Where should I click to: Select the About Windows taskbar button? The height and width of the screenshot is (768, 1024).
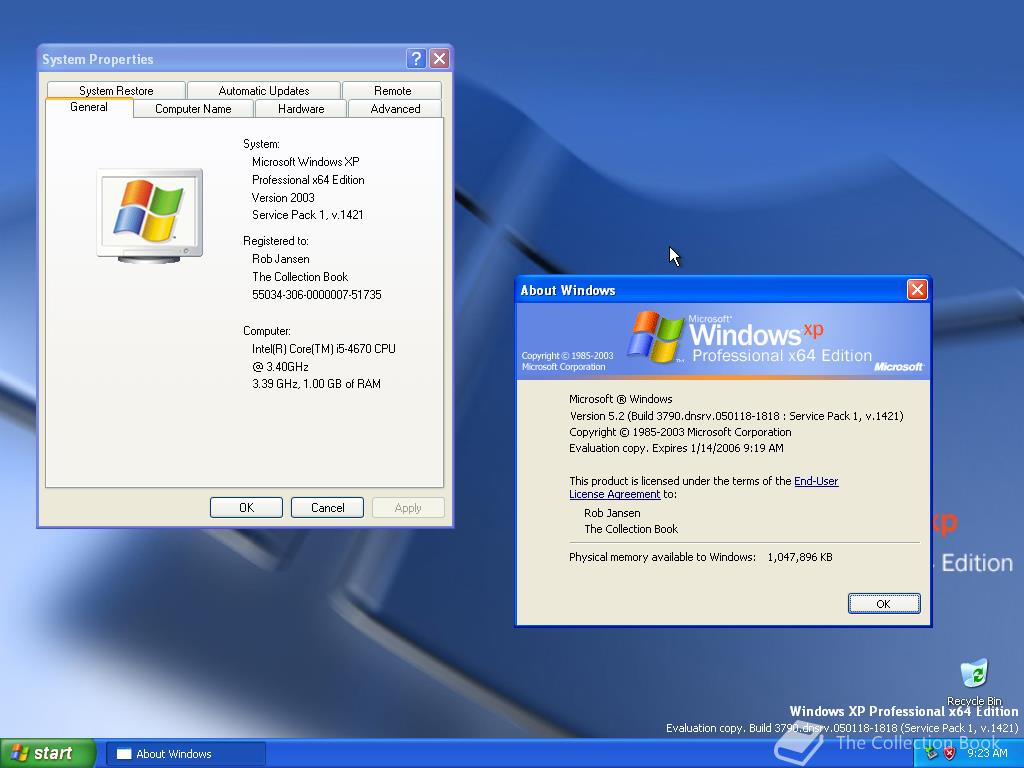[186, 754]
